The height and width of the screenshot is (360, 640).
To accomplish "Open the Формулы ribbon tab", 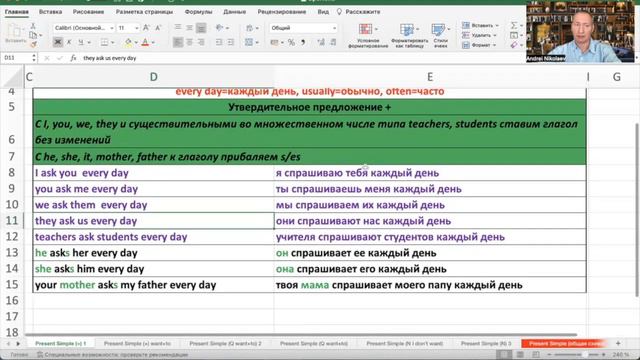I will click(198, 12).
